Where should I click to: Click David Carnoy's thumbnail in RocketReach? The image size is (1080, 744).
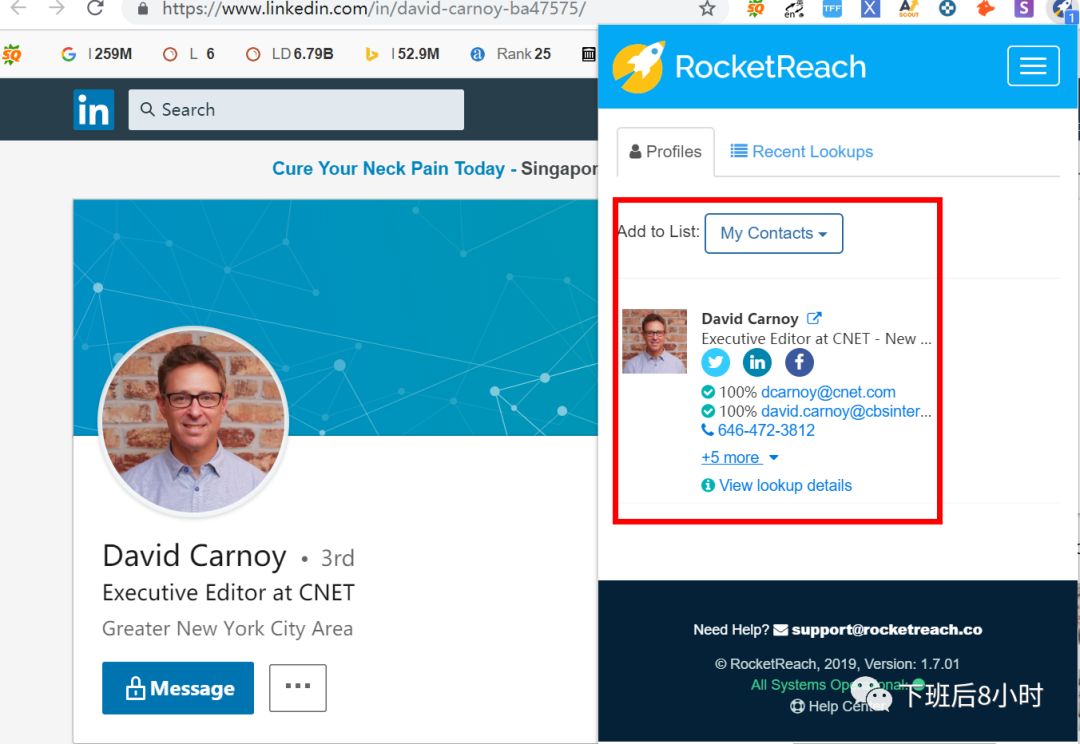pyautogui.click(x=654, y=342)
